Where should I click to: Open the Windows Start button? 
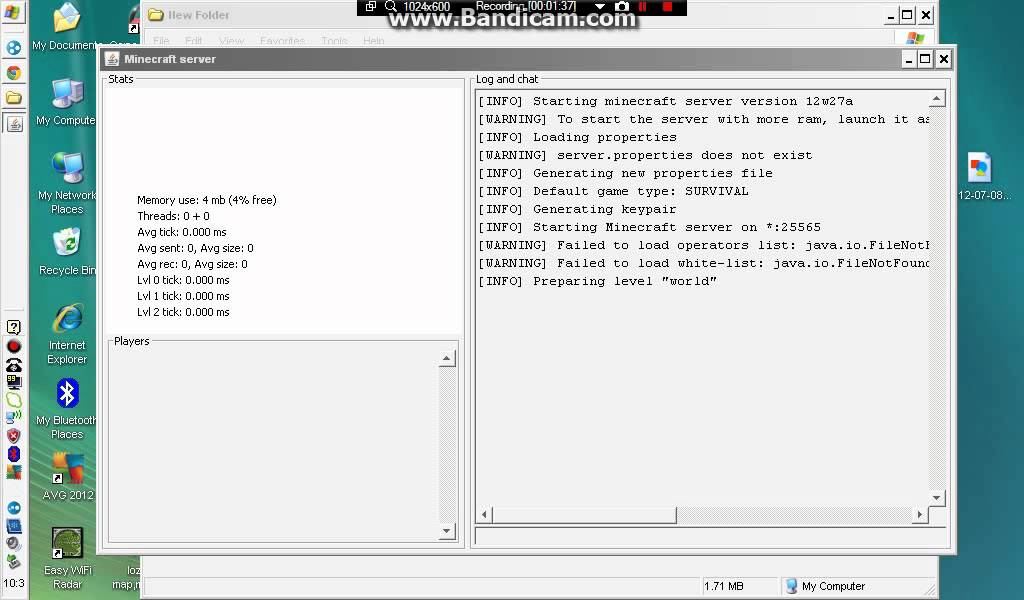pos(12,12)
